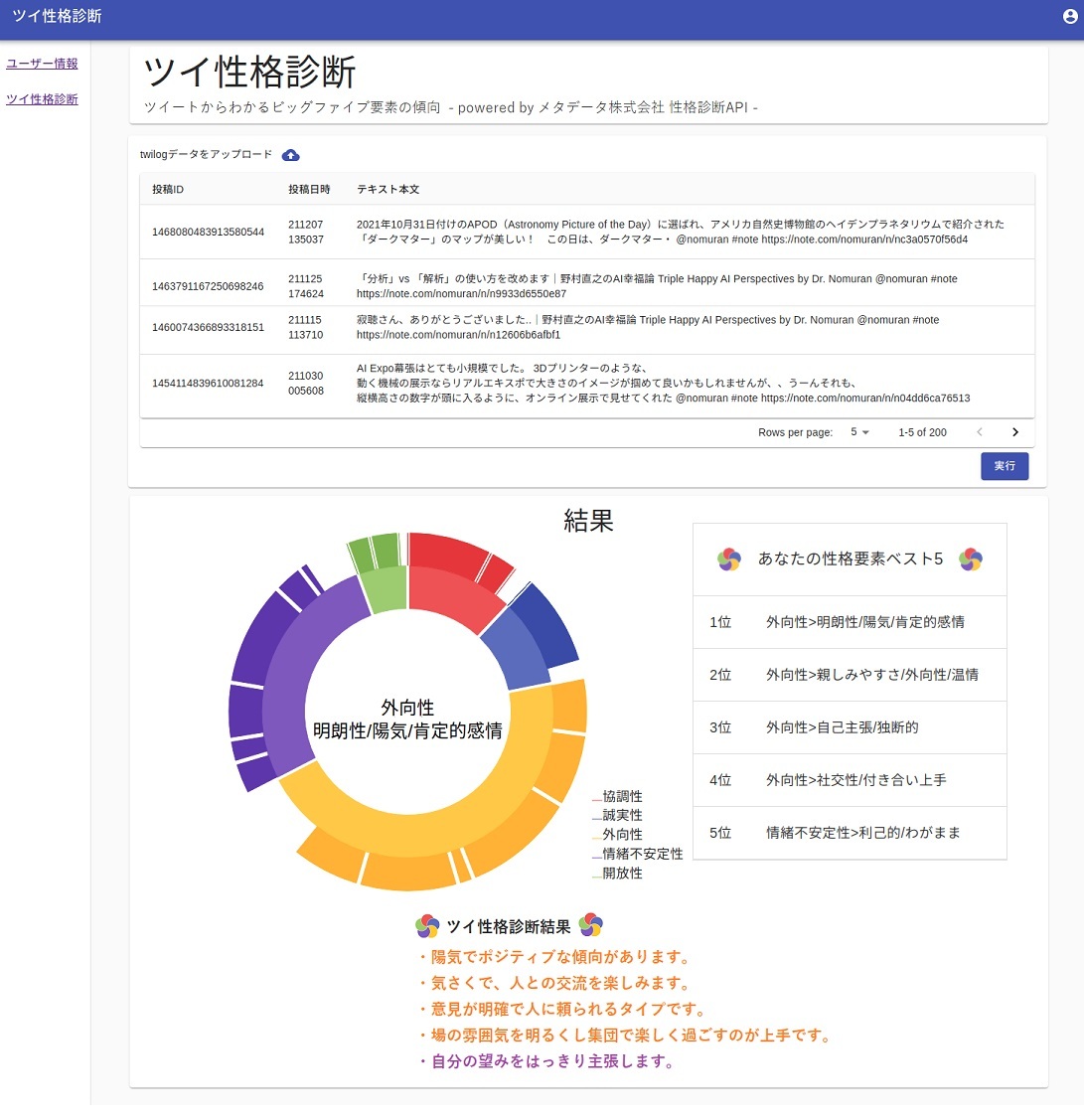Click flower icon right of あなたの性格要素ベスト5
Screen dimensions: 1084x1120
coord(971,560)
